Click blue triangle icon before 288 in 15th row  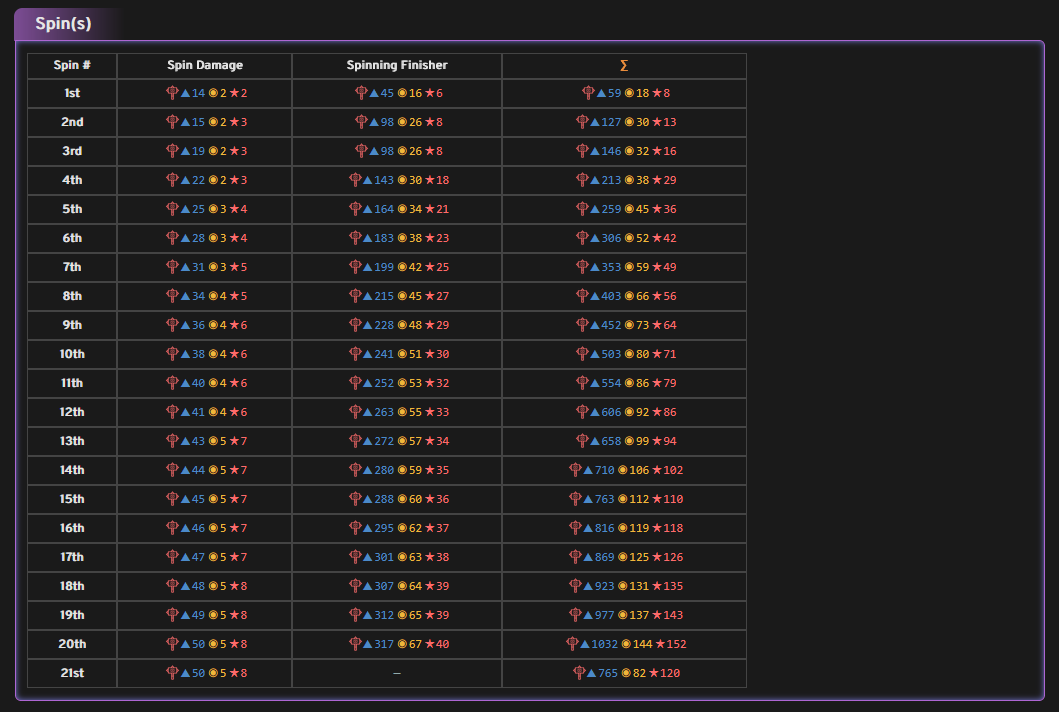coord(367,500)
